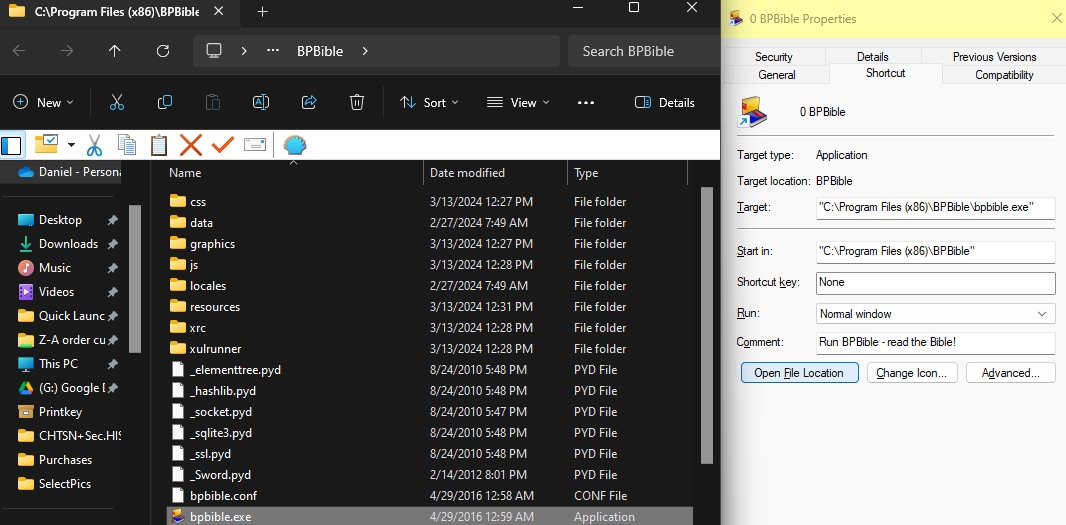Click the Share icon in command bar
The image size is (1066, 525).
coord(309,103)
